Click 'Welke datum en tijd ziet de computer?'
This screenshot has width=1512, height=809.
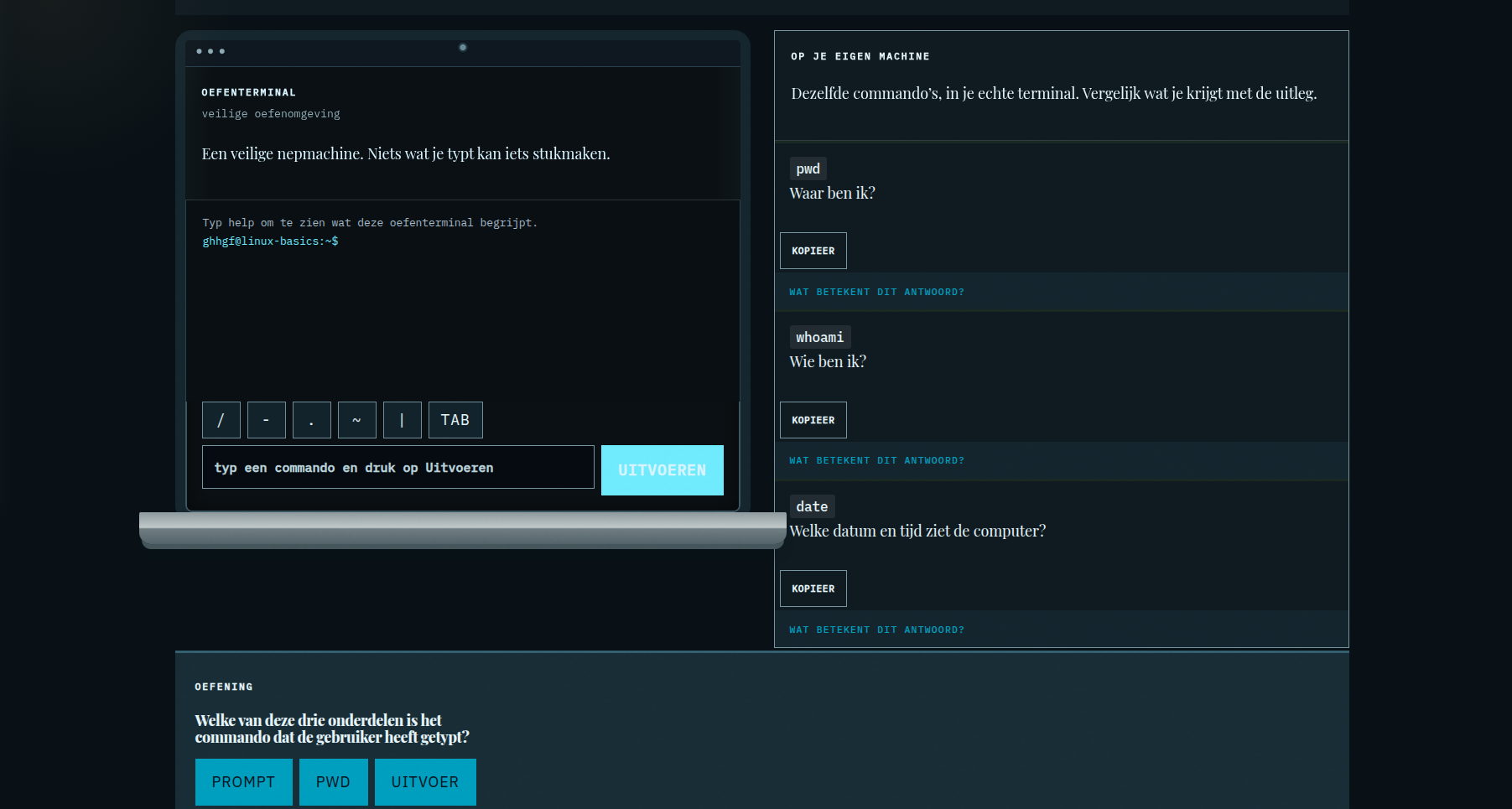coord(917,531)
